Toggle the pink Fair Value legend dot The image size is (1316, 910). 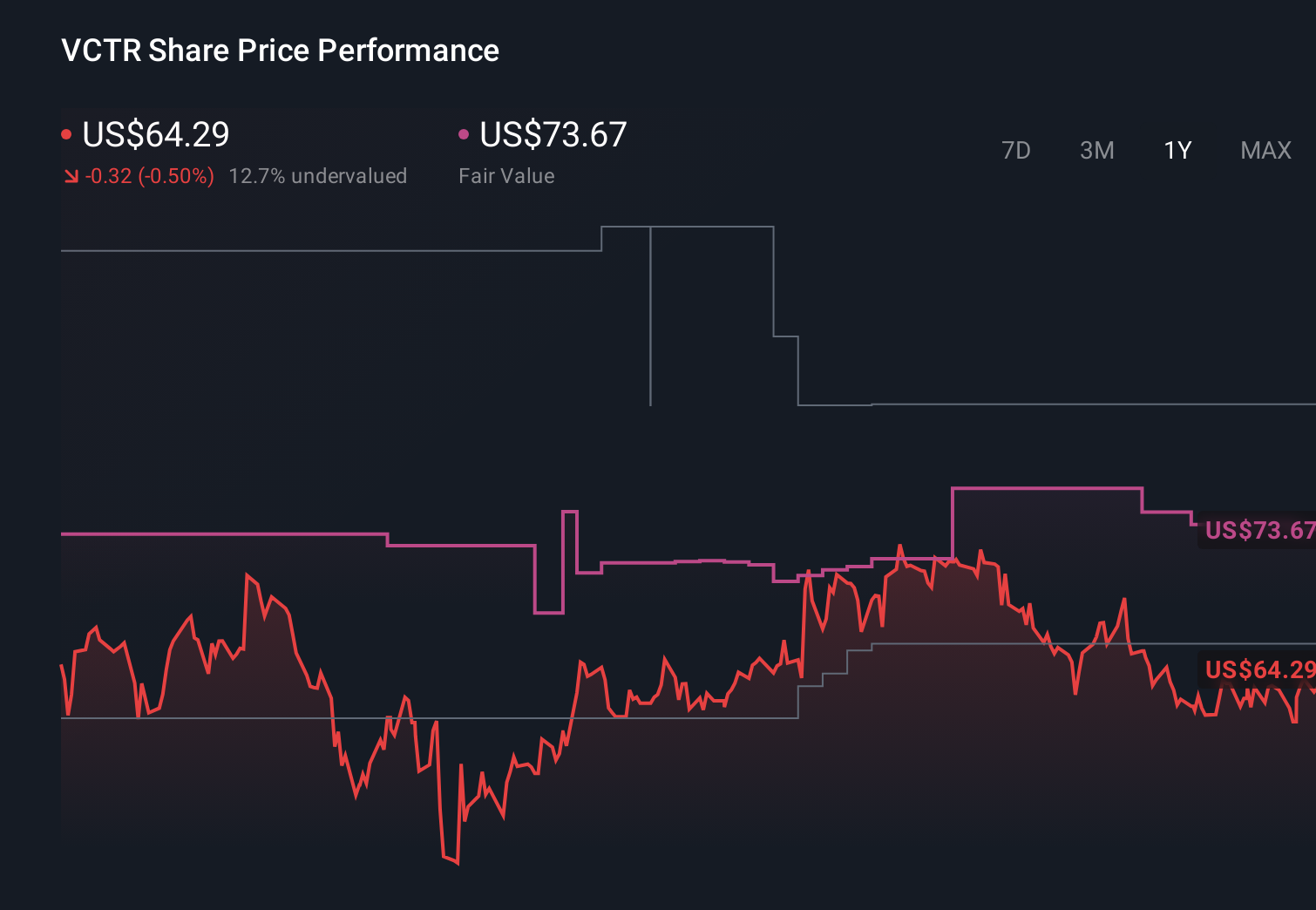click(x=463, y=132)
